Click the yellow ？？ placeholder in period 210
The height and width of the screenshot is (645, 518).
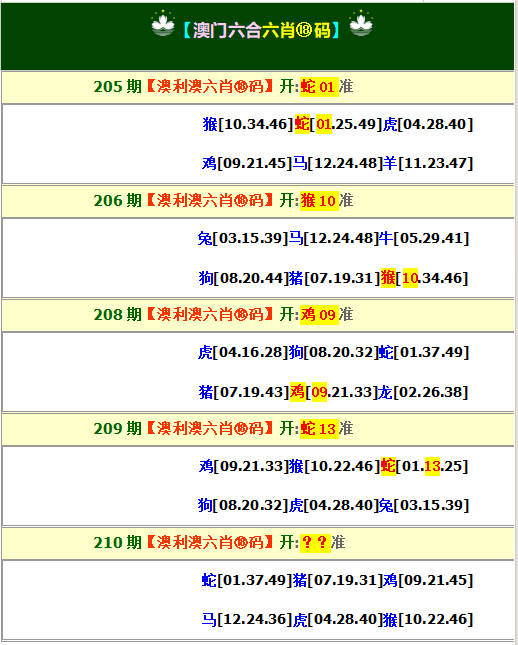pyautogui.click(x=316, y=543)
